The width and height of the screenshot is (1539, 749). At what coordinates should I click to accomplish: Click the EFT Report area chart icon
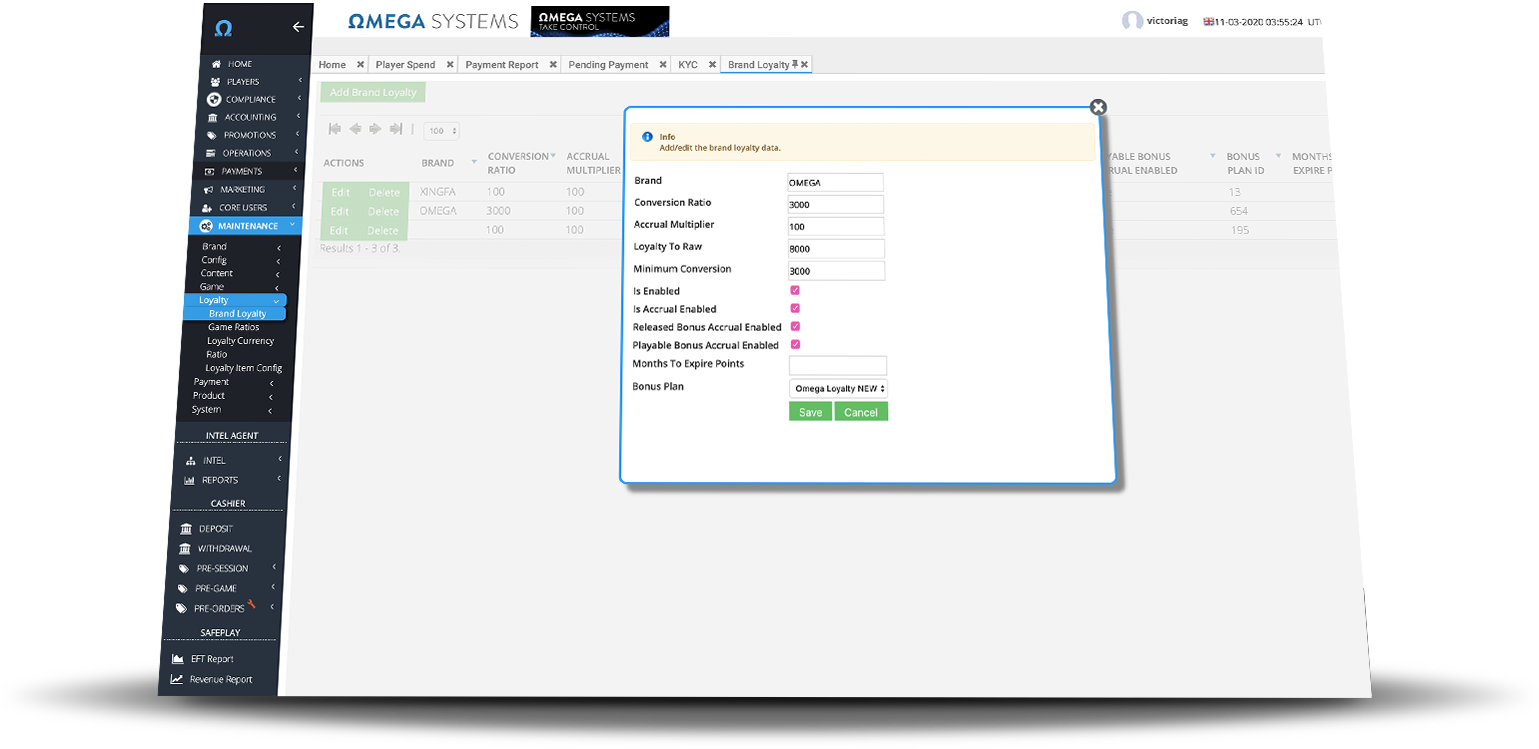(178, 659)
